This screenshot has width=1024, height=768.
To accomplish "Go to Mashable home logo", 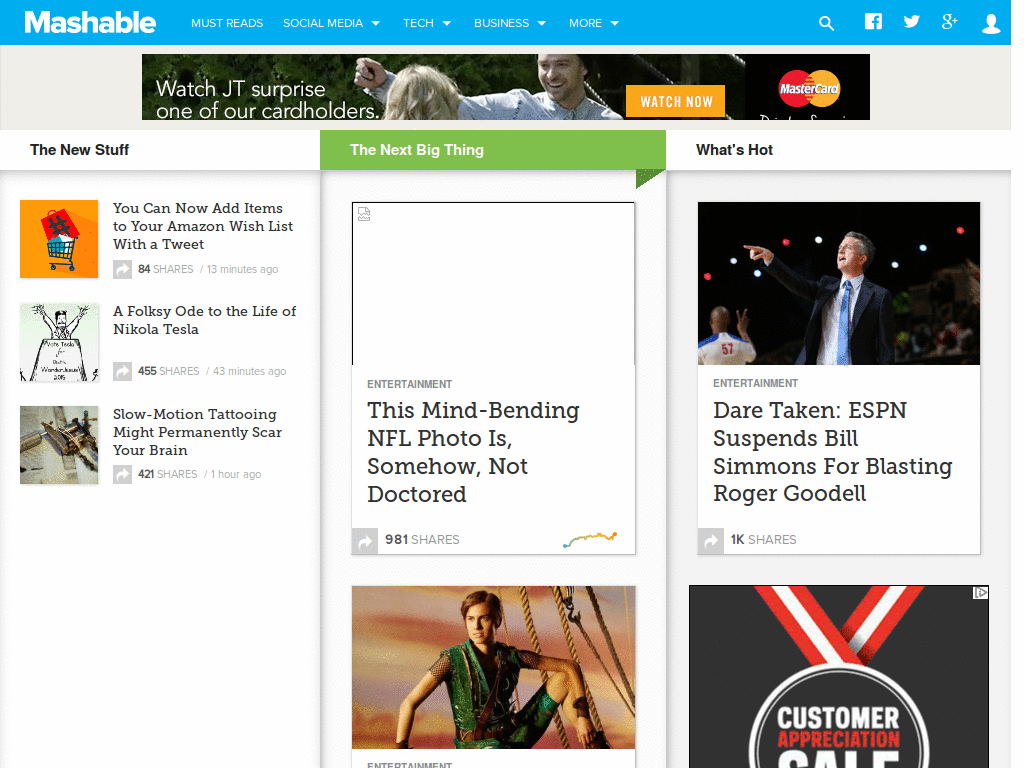I will 90,22.
